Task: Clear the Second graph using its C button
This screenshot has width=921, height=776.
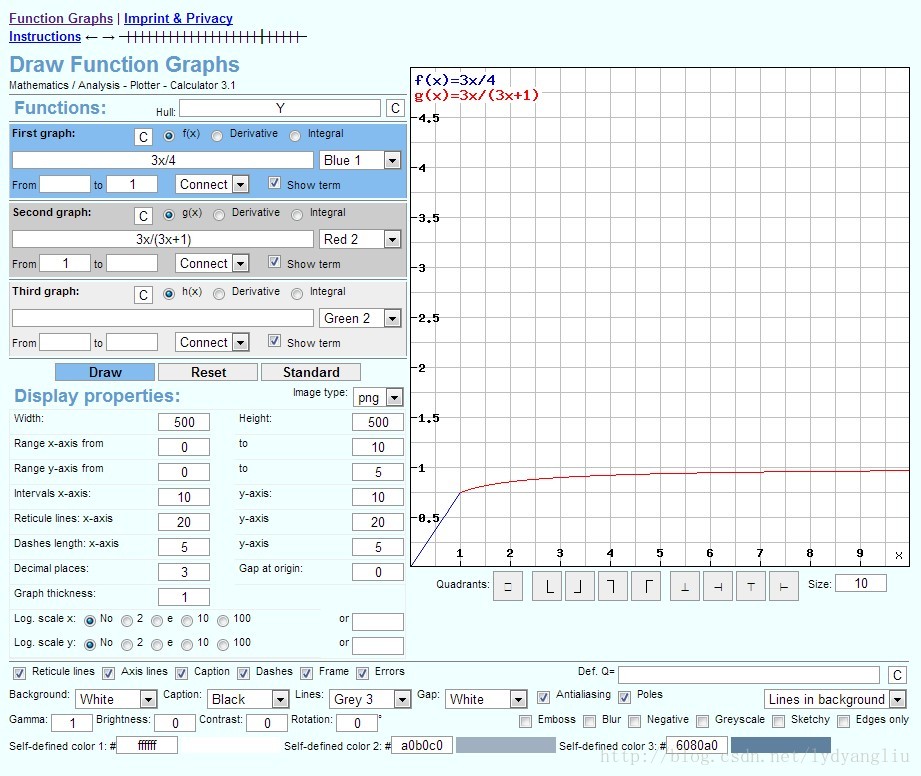Action: click(x=143, y=216)
